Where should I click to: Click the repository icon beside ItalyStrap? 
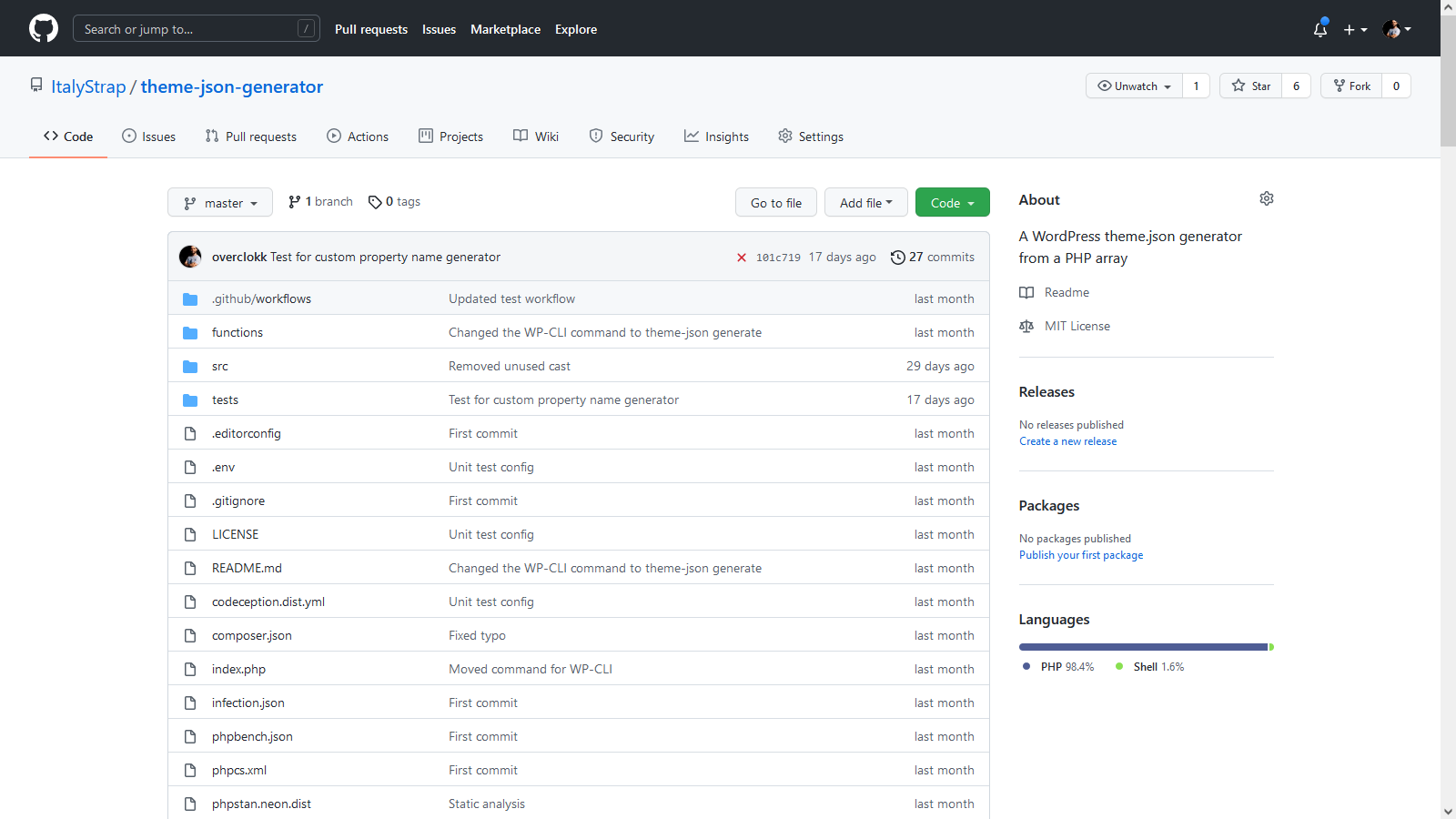[36, 85]
